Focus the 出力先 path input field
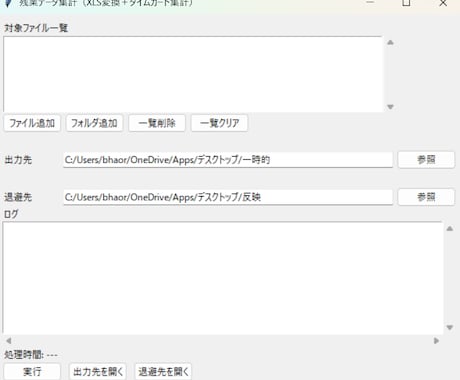This screenshot has height=380, width=460. click(x=228, y=160)
